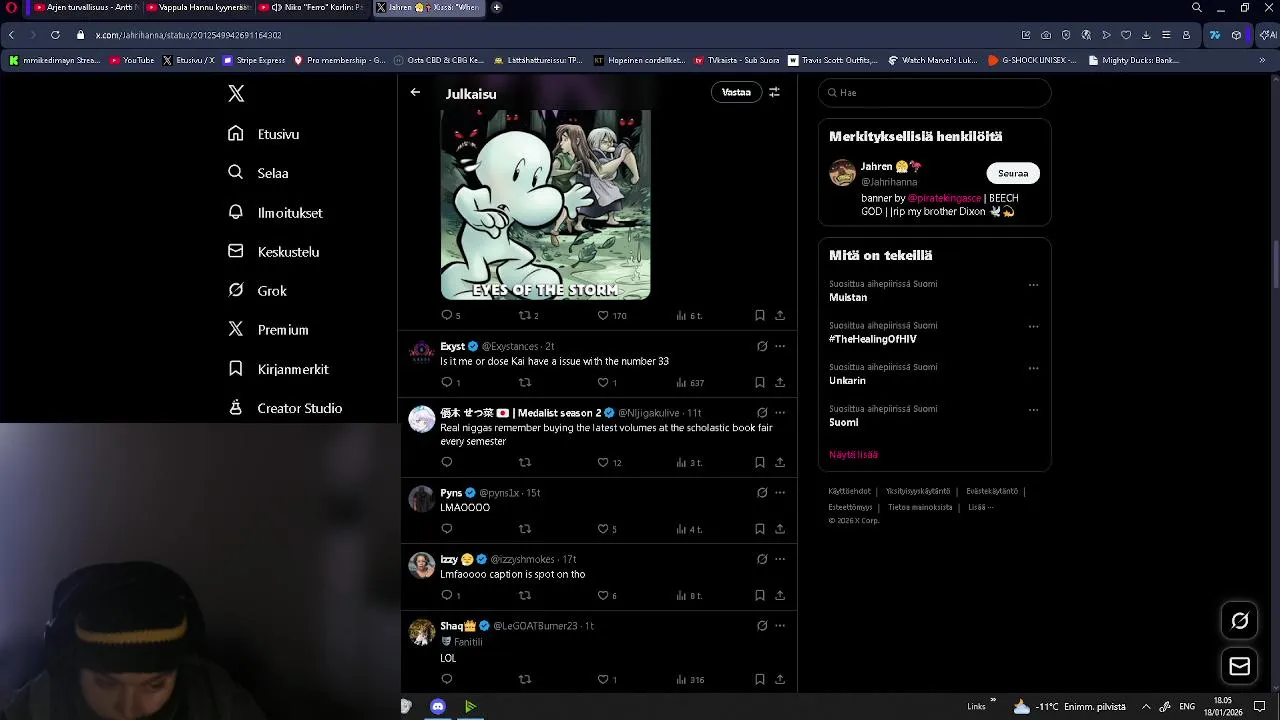1280x720 pixels.
Task: Open more options on Exyst's reply
Action: coord(780,346)
